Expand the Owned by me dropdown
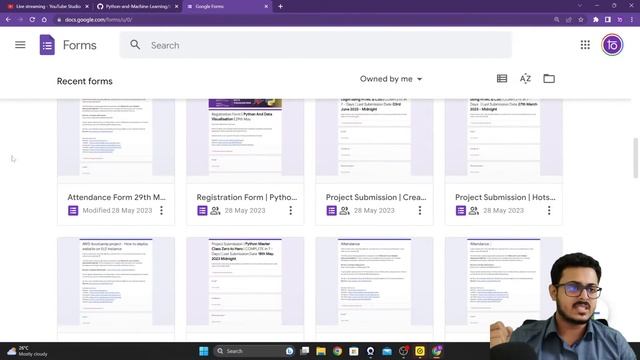The width and height of the screenshot is (640, 360). [391, 79]
